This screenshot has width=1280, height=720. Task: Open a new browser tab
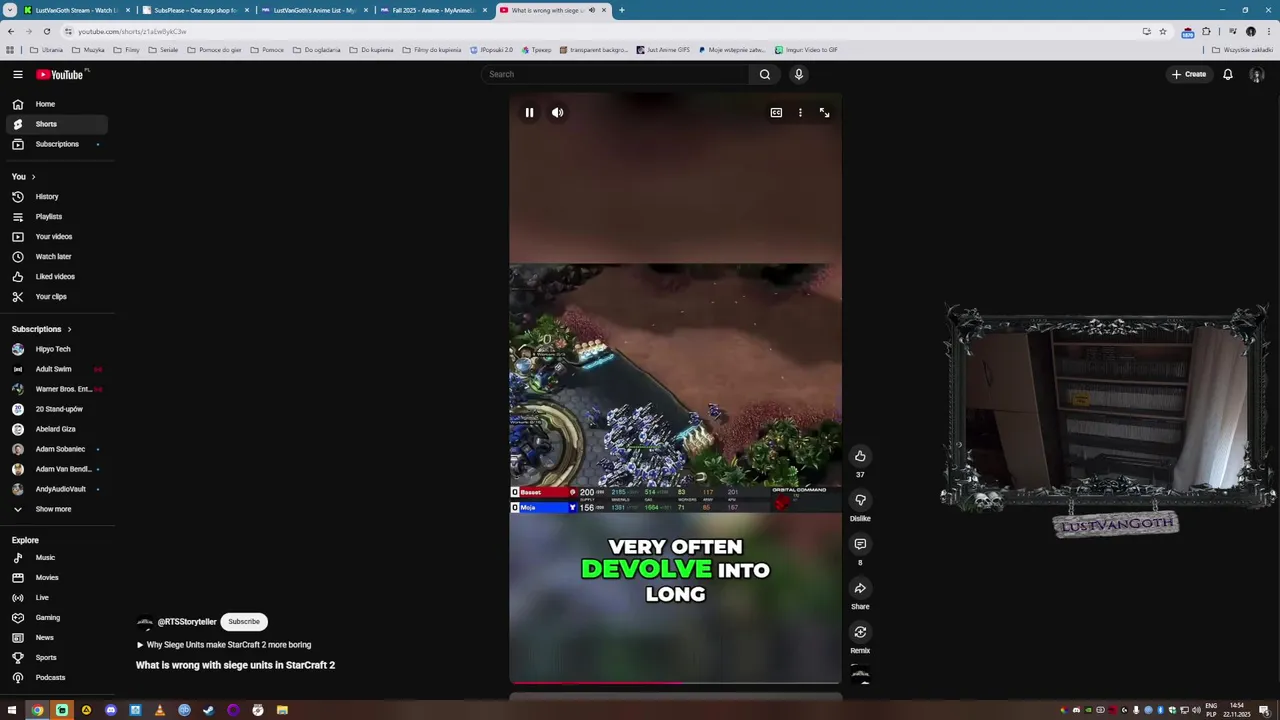(622, 10)
